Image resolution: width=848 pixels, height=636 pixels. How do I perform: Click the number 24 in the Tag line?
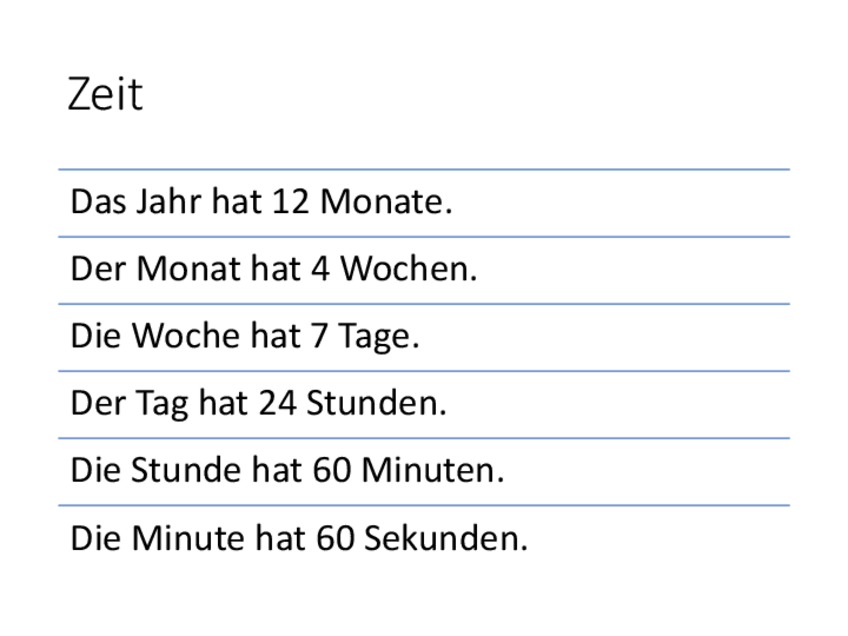(277, 404)
